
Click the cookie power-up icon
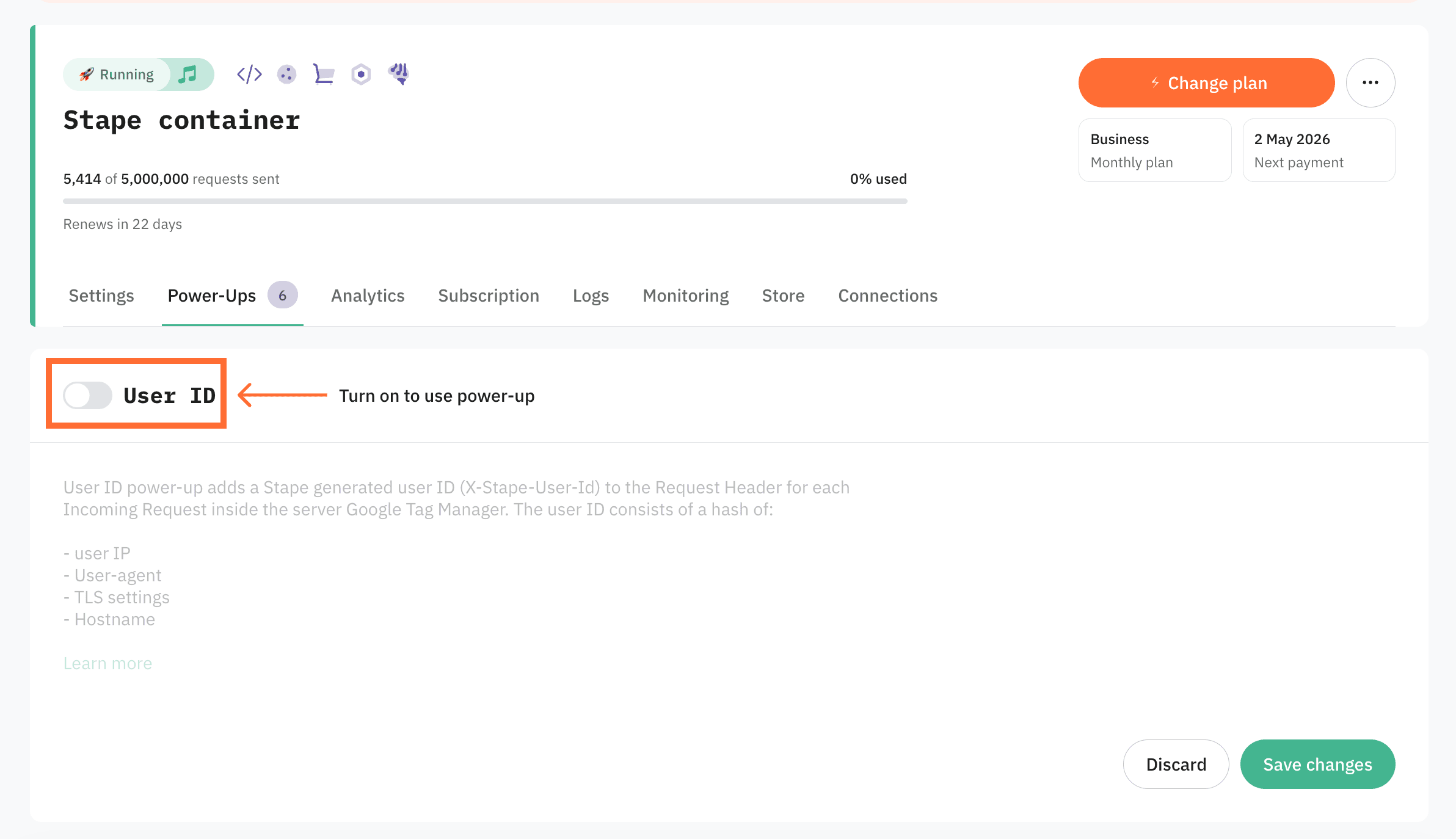click(x=286, y=74)
